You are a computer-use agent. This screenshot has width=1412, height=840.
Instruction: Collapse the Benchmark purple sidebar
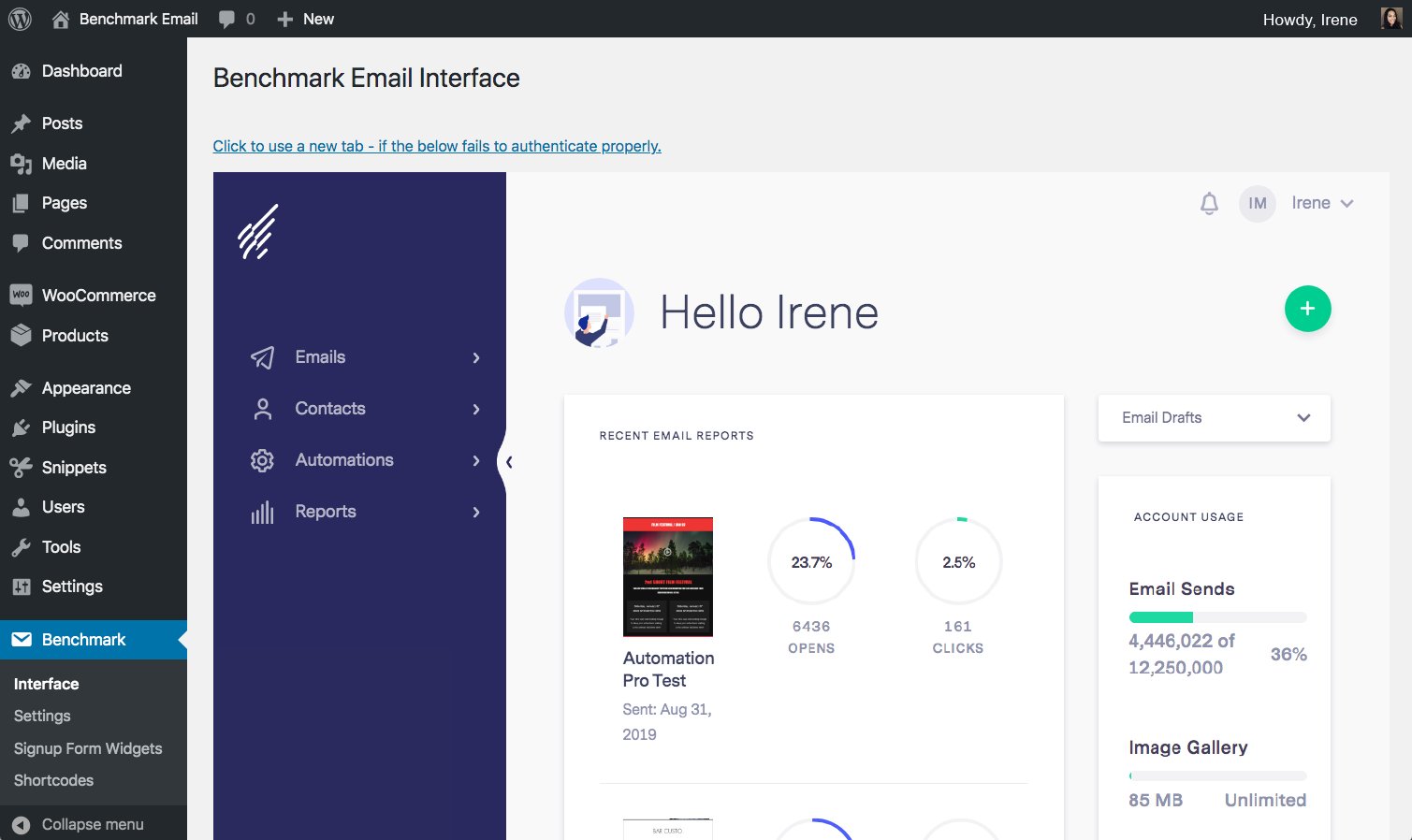[x=508, y=461]
